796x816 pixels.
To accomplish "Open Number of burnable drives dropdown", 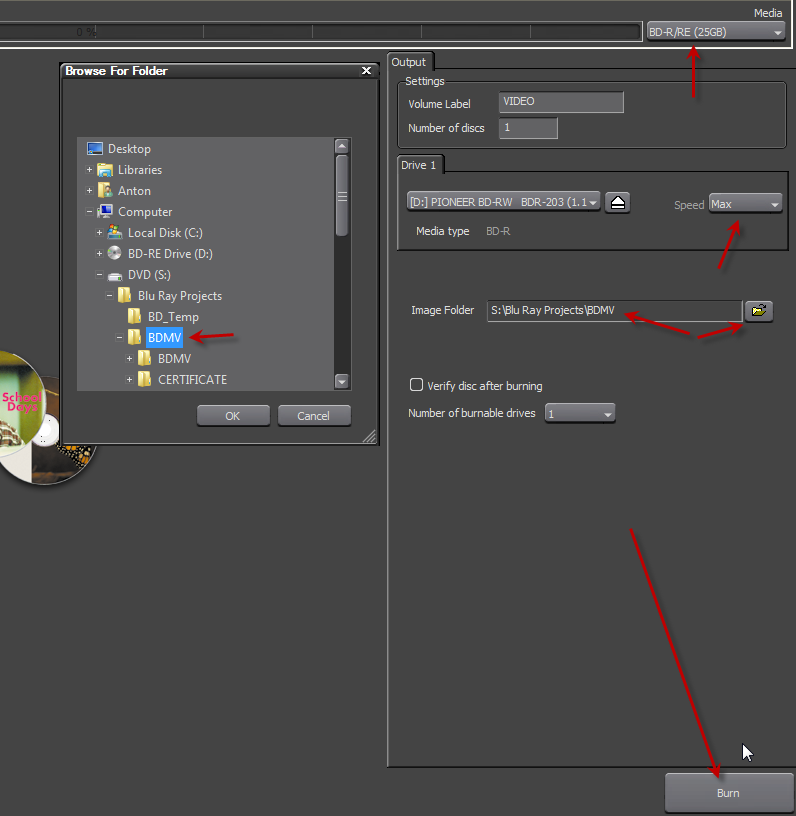I will (x=580, y=414).
